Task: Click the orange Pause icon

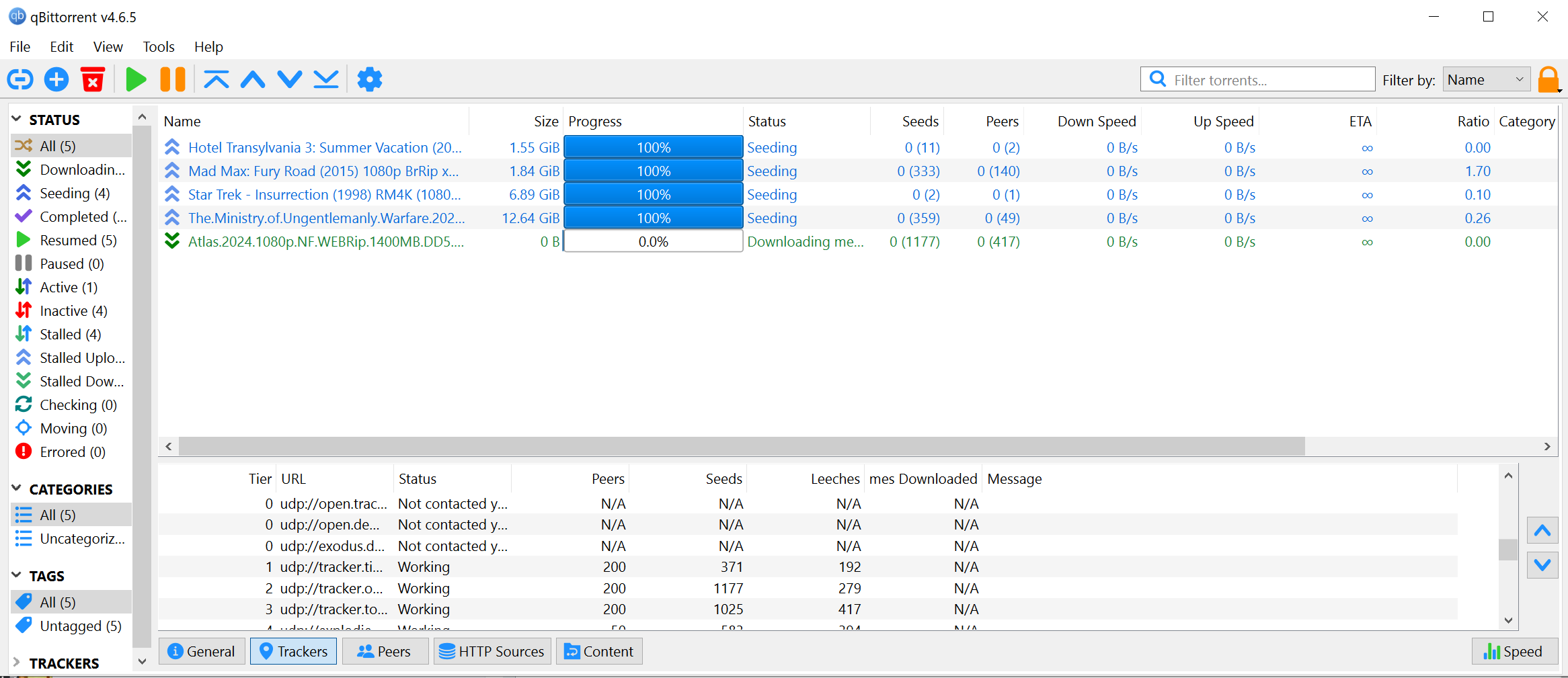Action: click(173, 79)
